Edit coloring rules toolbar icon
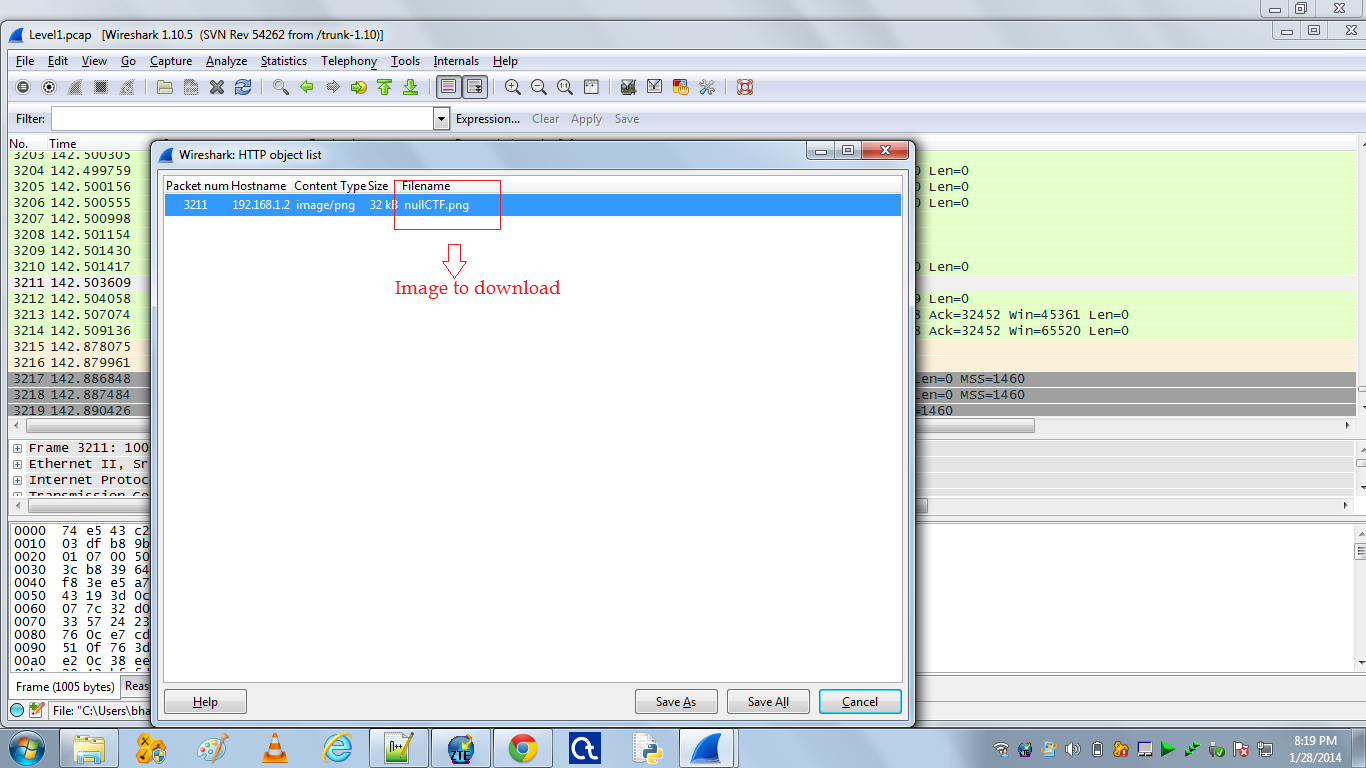 coord(681,87)
